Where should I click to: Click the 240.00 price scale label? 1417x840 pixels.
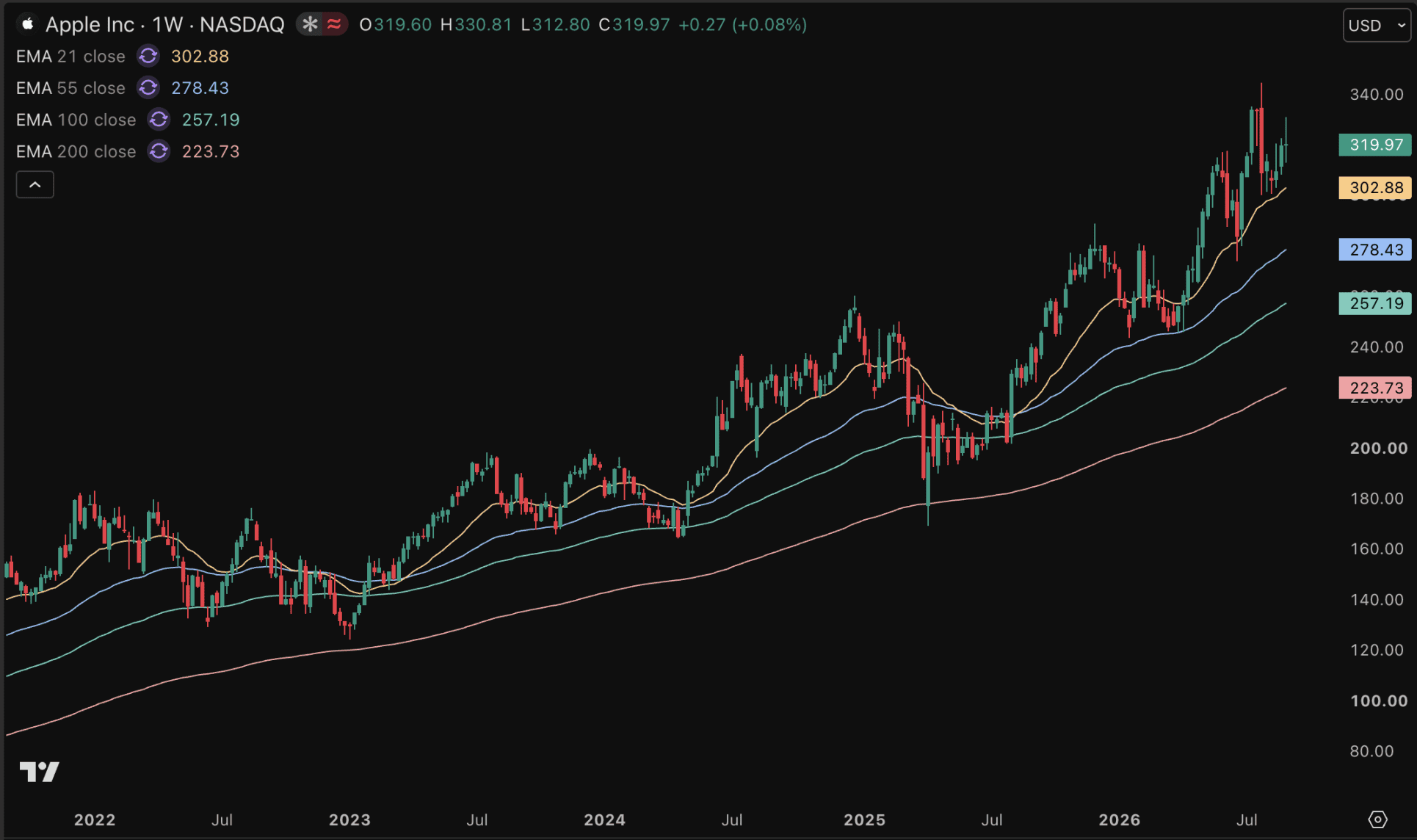point(1377,347)
